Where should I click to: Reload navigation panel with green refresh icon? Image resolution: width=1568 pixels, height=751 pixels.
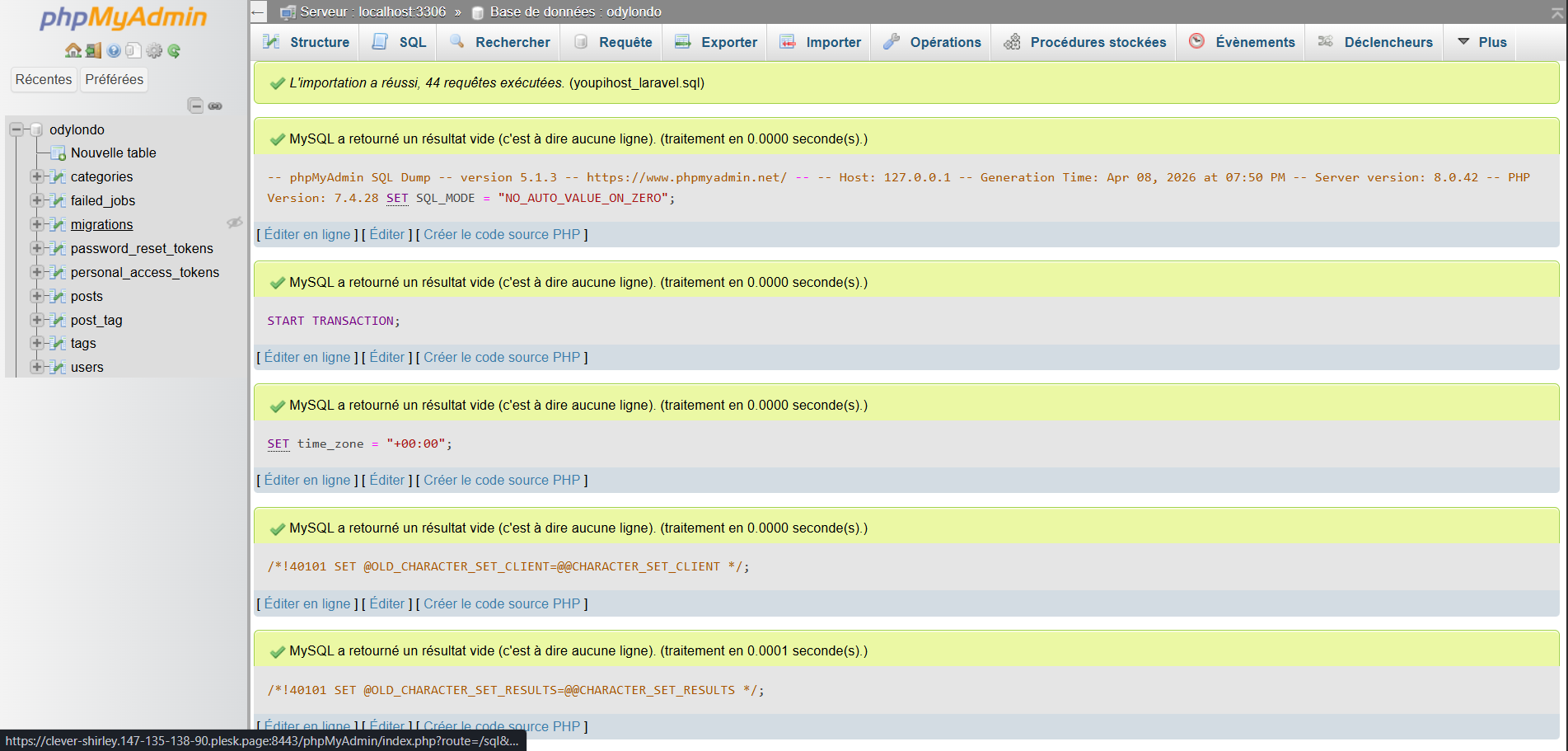pyautogui.click(x=174, y=51)
